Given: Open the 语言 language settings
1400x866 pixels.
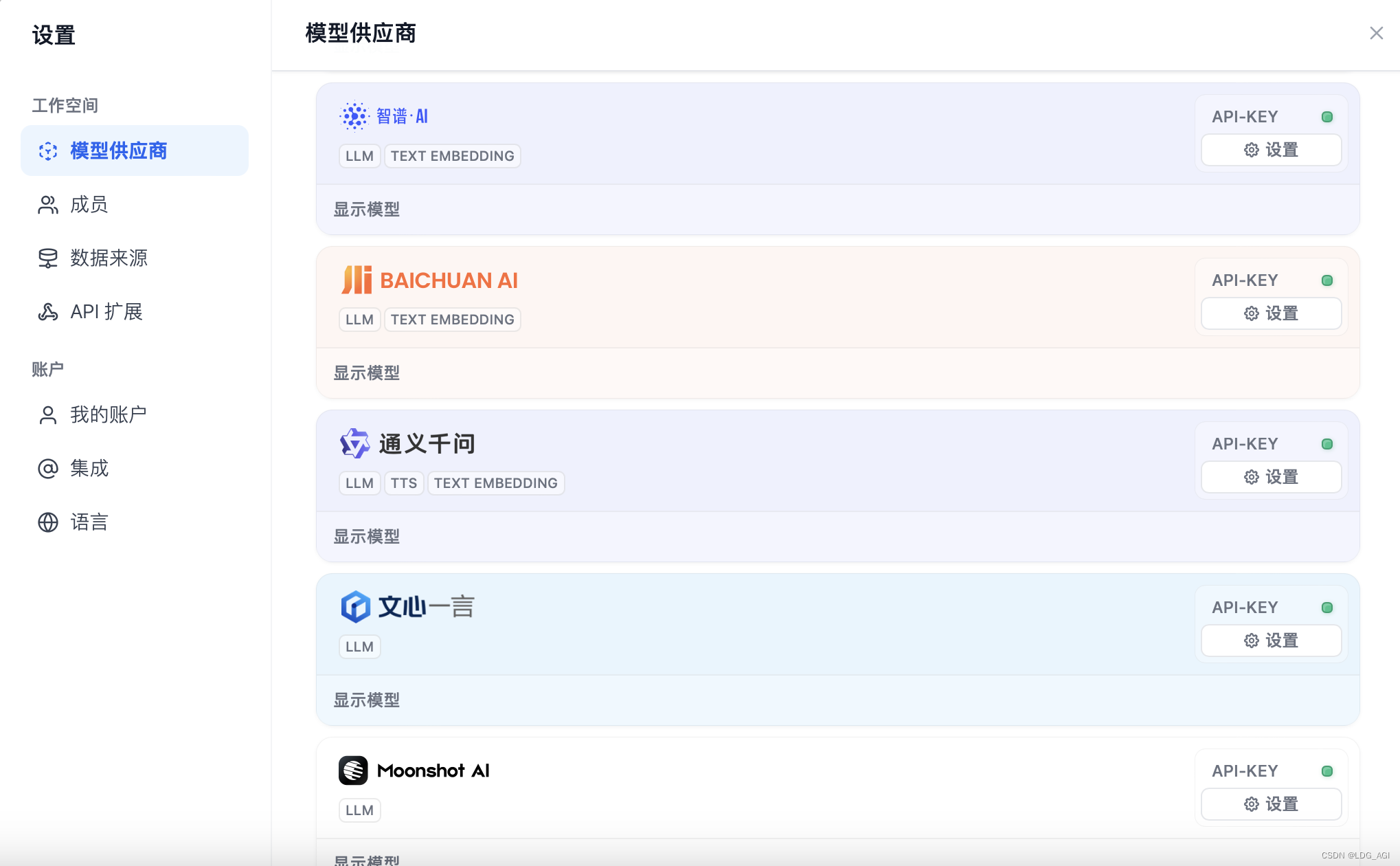Looking at the screenshot, I should click(89, 522).
